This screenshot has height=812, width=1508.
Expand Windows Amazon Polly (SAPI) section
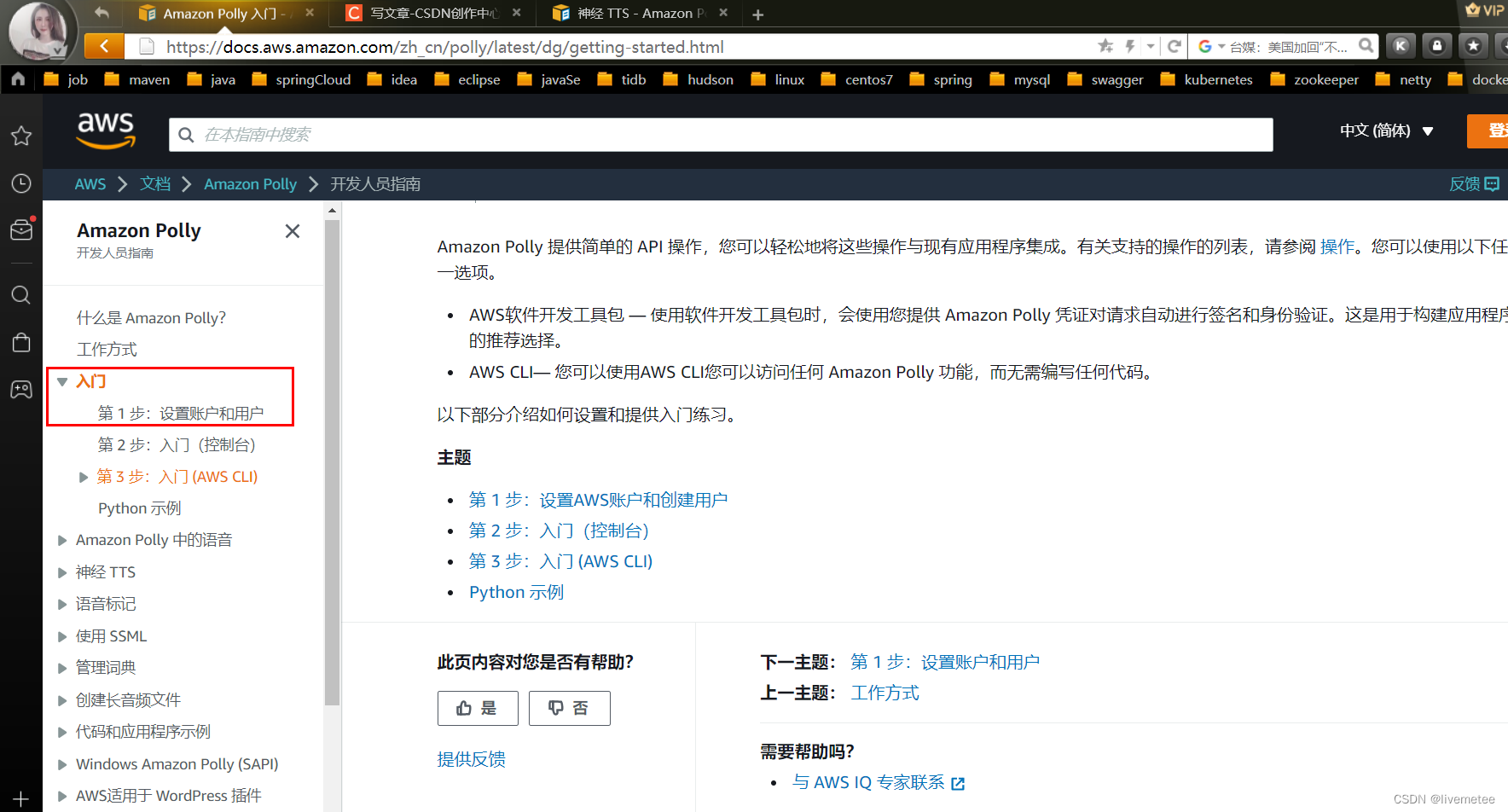tap(62, 764)
